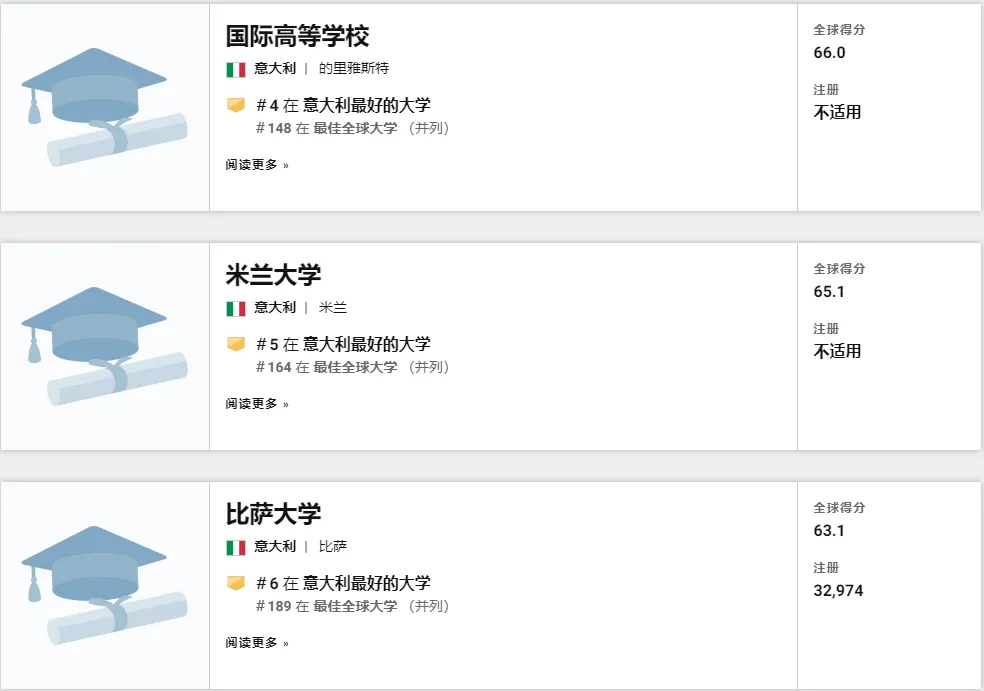Click the graduation cap thumbnail for 米兰大学
The width and height of the screenshot is (984, 691).
coord(104,346)
